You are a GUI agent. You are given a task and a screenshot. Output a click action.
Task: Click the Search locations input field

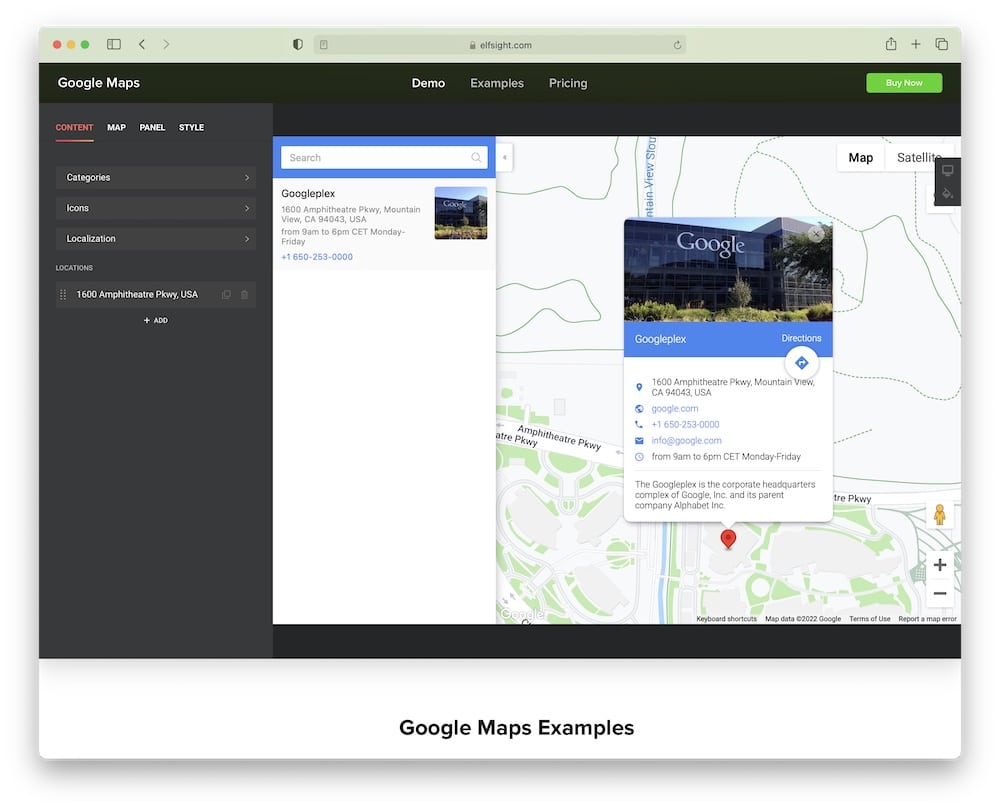(384, 158)
